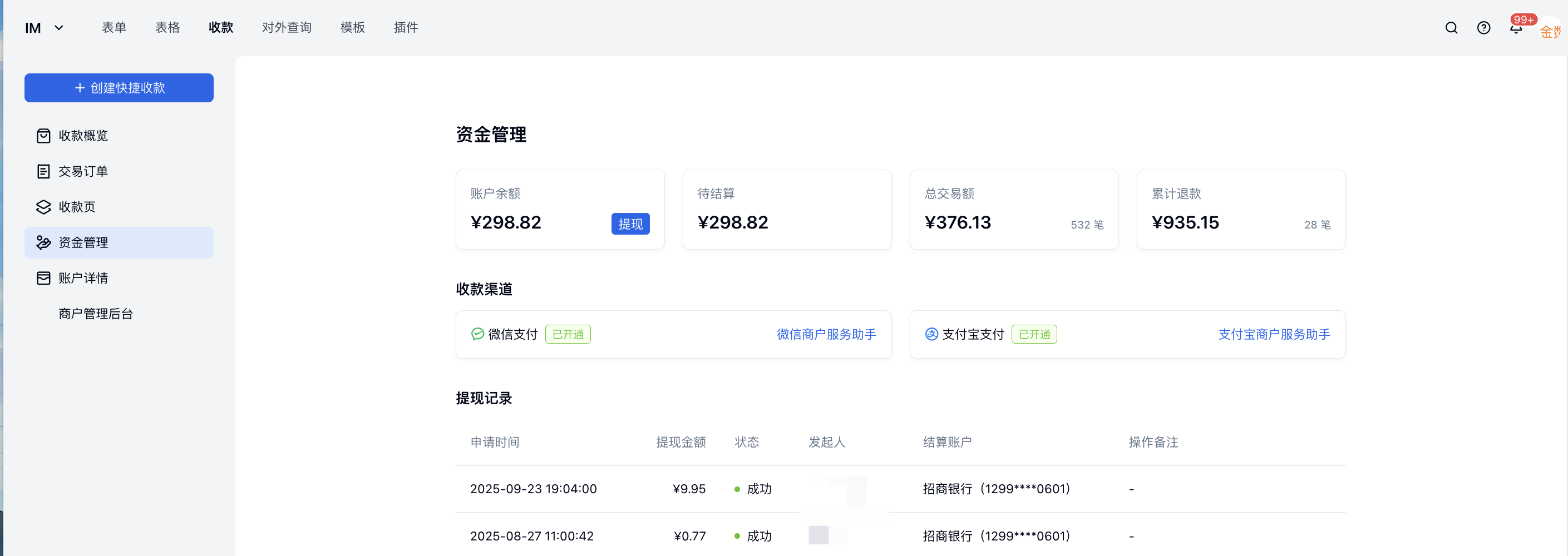Click the 待结算 ¥298.82 amount
The image size is (1568, 556).
coord(733,222)
